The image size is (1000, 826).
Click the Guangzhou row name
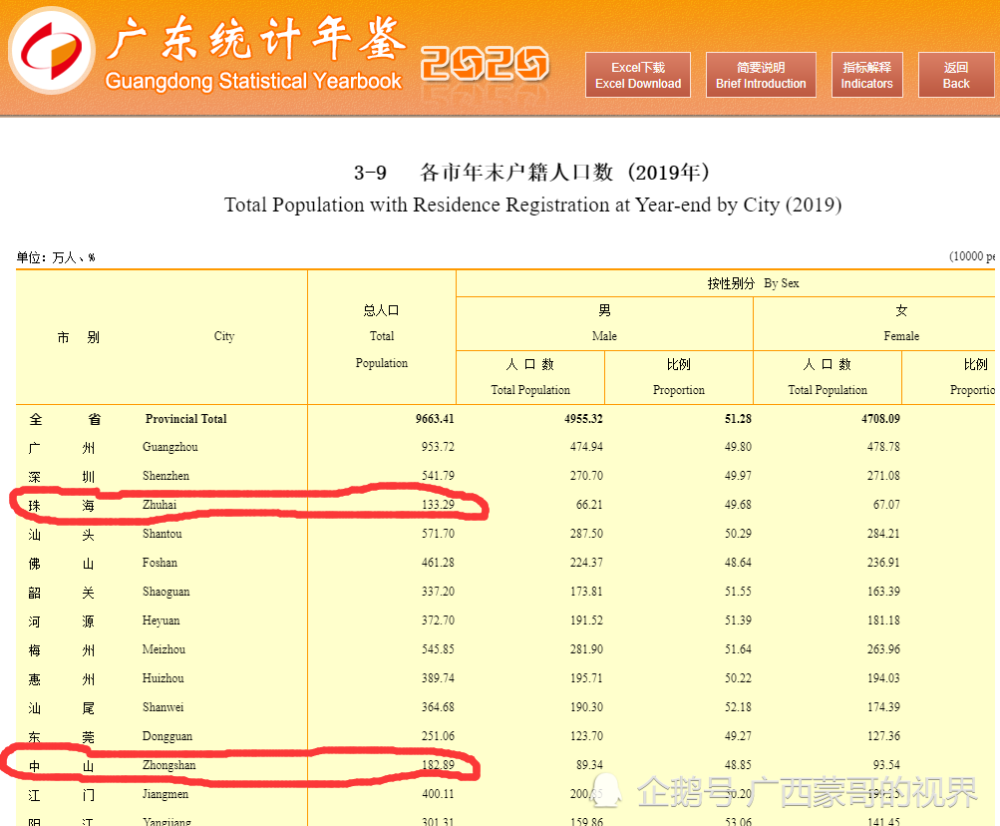pos(170,447)
